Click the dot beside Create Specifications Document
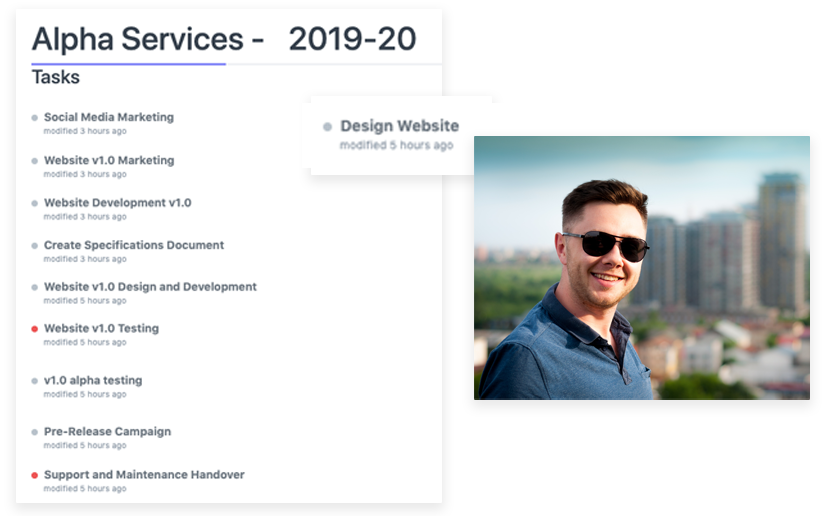Image resolution: width=826 pixels, height=516 pixels. click(35, 246)
